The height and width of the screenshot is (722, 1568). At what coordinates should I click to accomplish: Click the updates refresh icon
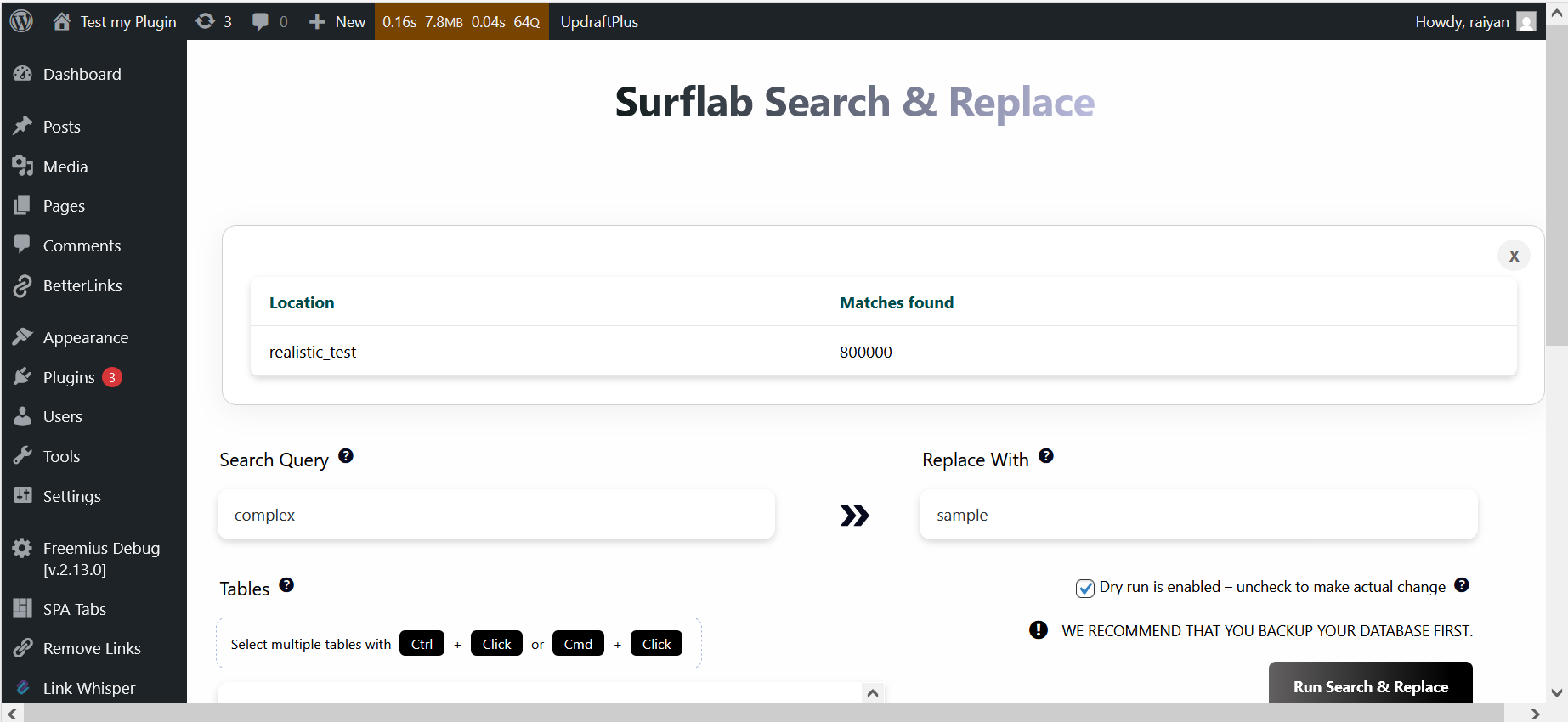(205, 21)
